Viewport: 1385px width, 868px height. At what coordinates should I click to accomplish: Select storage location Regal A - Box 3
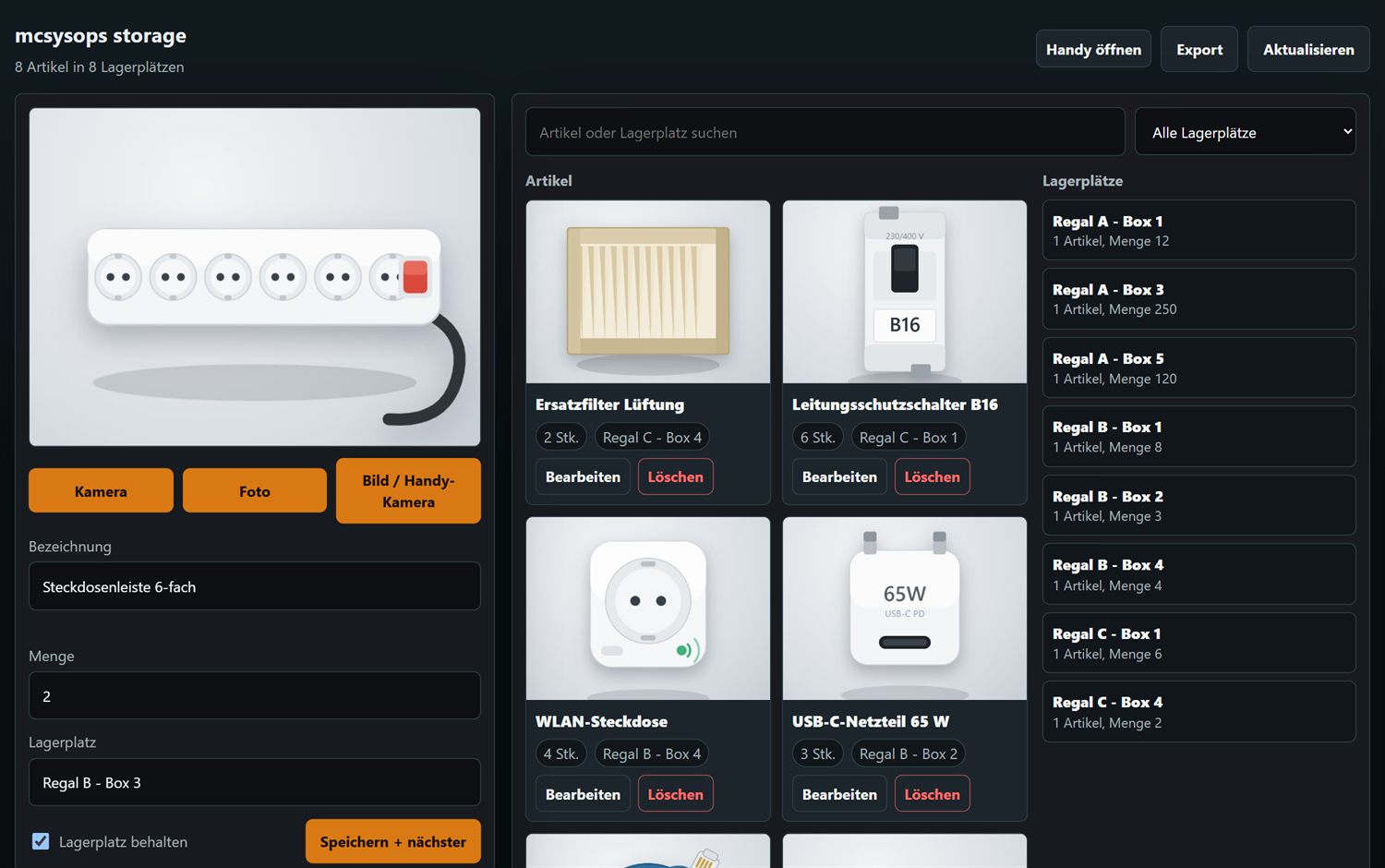pyautogui.click(x=1198, y=298)
